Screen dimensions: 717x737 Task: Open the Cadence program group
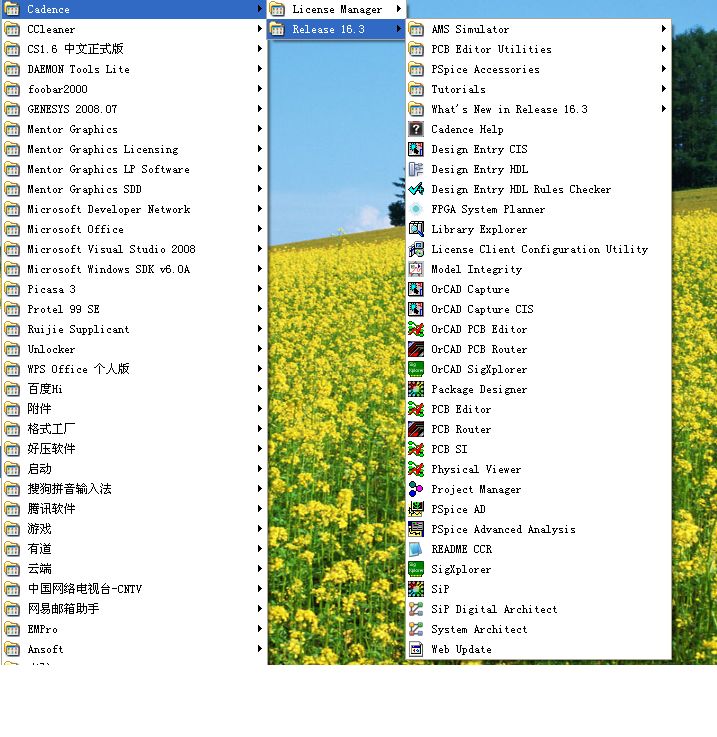(134, 9)
